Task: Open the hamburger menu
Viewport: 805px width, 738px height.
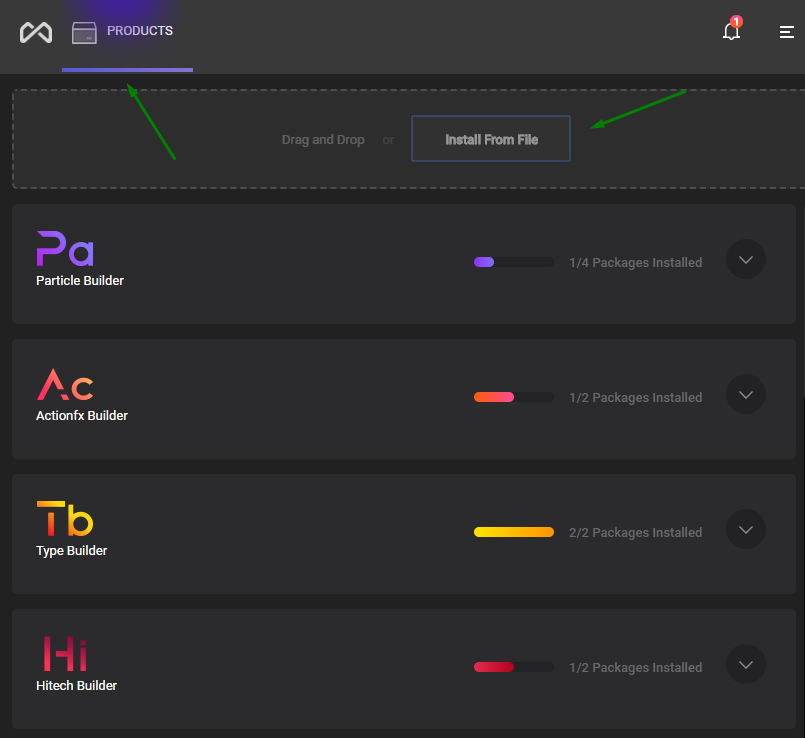Action: (787, 32)
